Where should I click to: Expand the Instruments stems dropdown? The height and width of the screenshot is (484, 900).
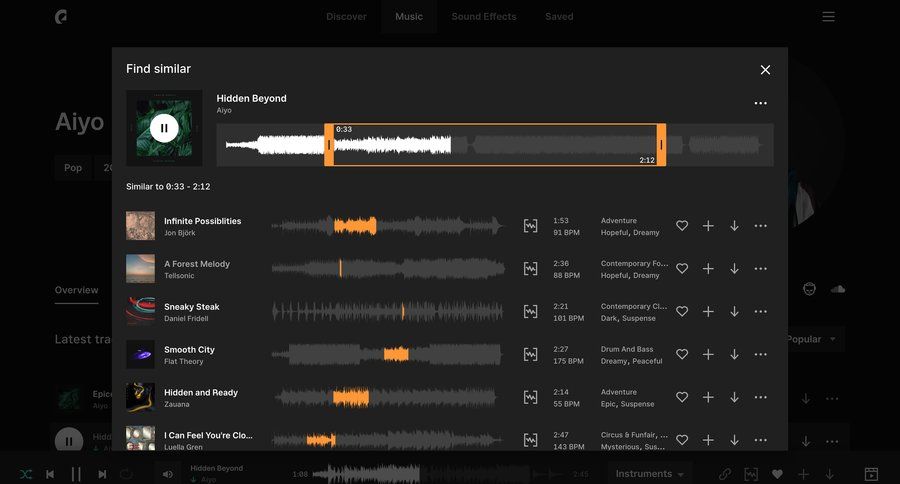point(650,474)
